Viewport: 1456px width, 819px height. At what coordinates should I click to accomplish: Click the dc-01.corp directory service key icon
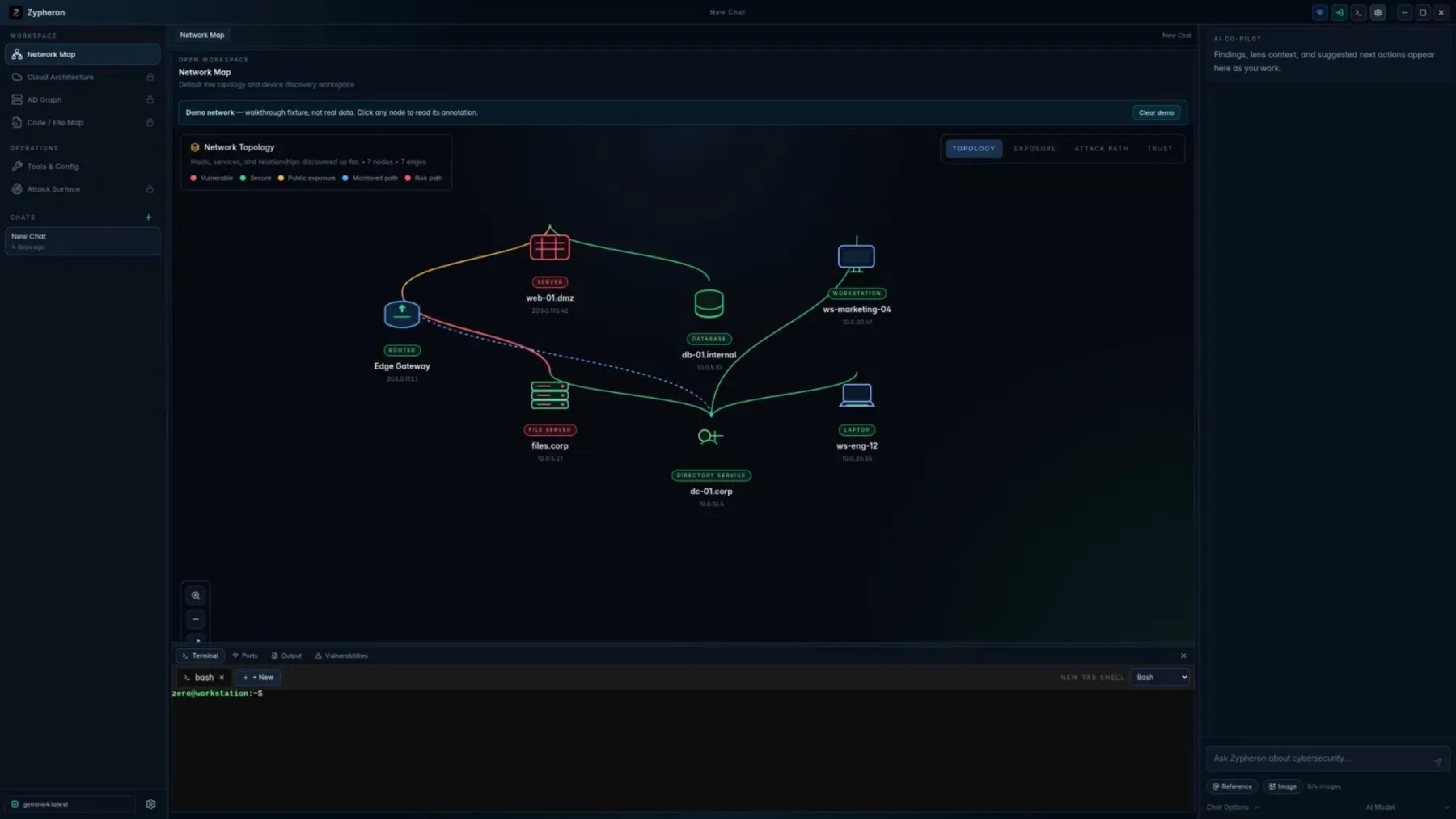pos(709,437)
